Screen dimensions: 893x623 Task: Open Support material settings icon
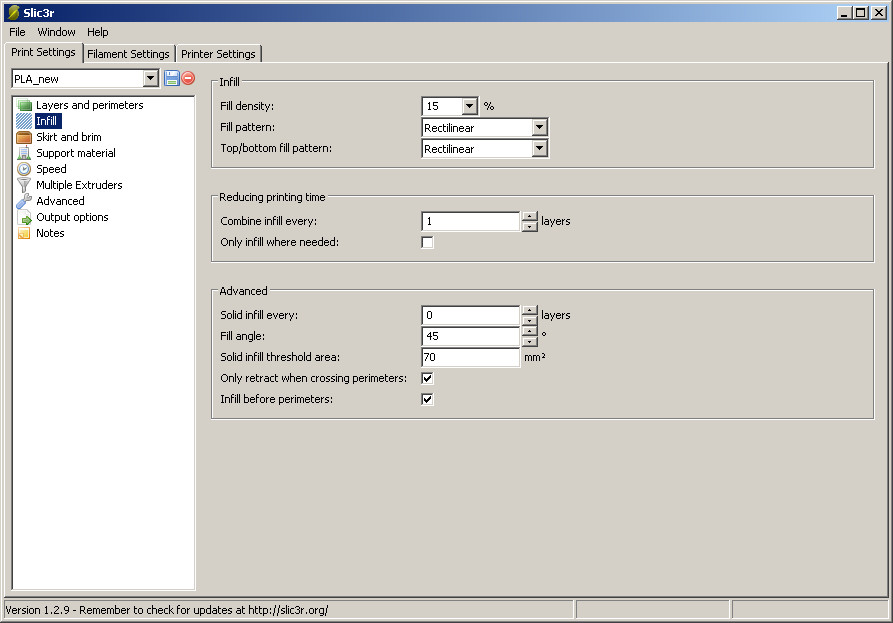pos(24,153)
